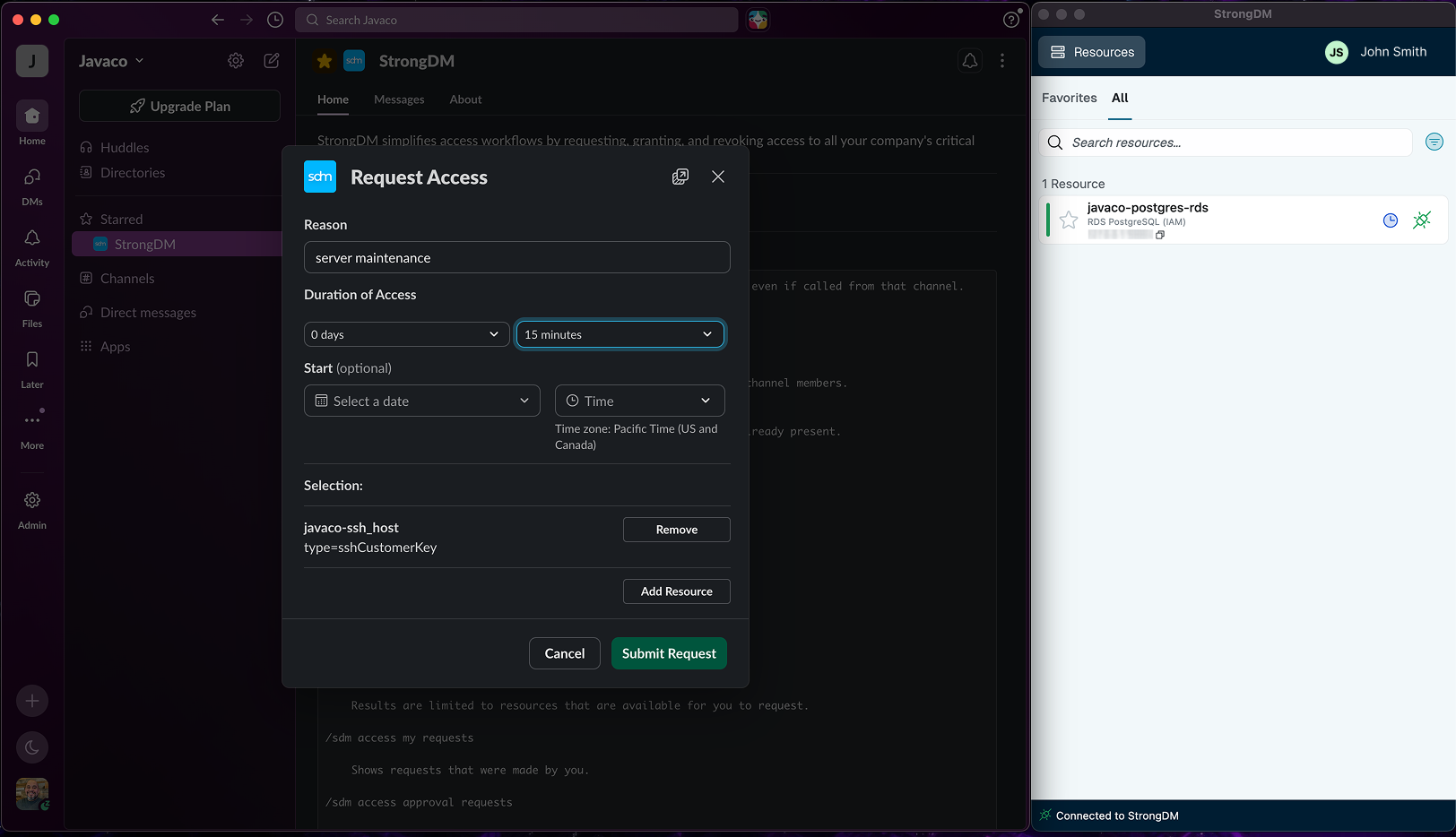Submit the access request
The height and width of the screenshot is (837, 1456).
[x=669, y=653]
